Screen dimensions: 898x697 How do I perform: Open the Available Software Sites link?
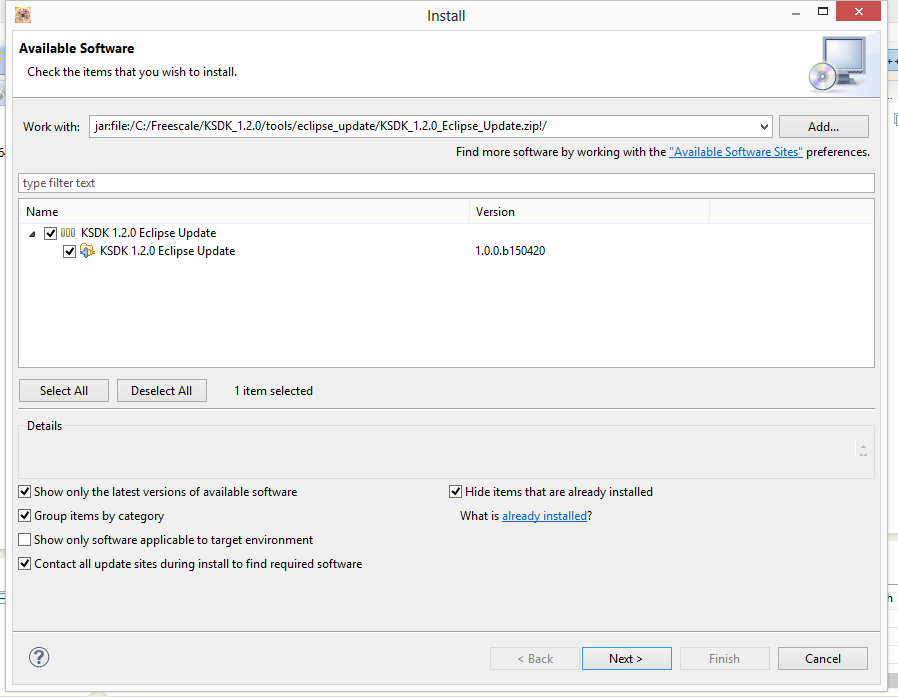pos(735,152)
